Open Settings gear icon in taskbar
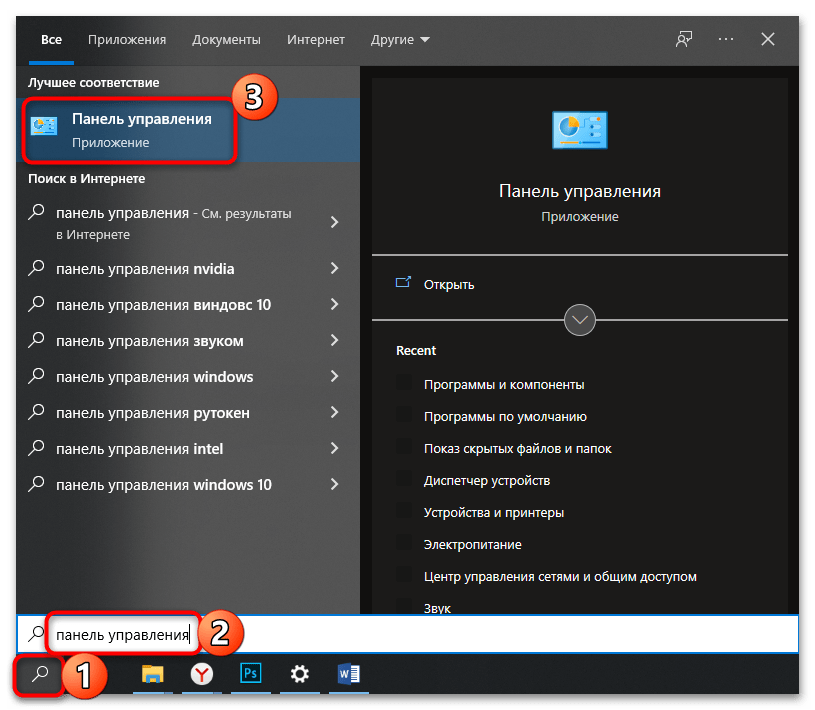815x710 pixels. coord(300,675)
